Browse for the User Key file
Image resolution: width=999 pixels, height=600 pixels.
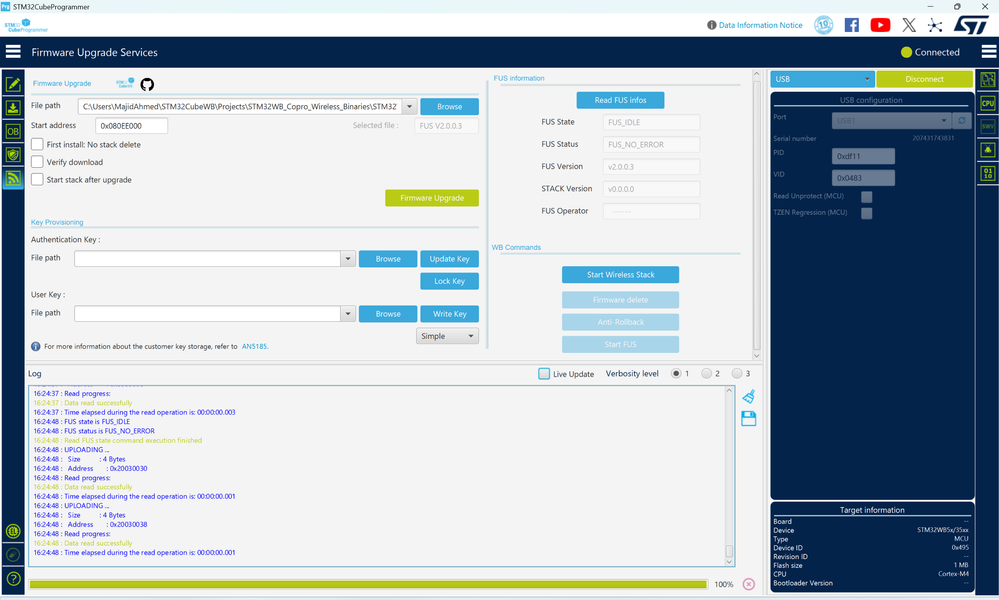click(388, 313)
